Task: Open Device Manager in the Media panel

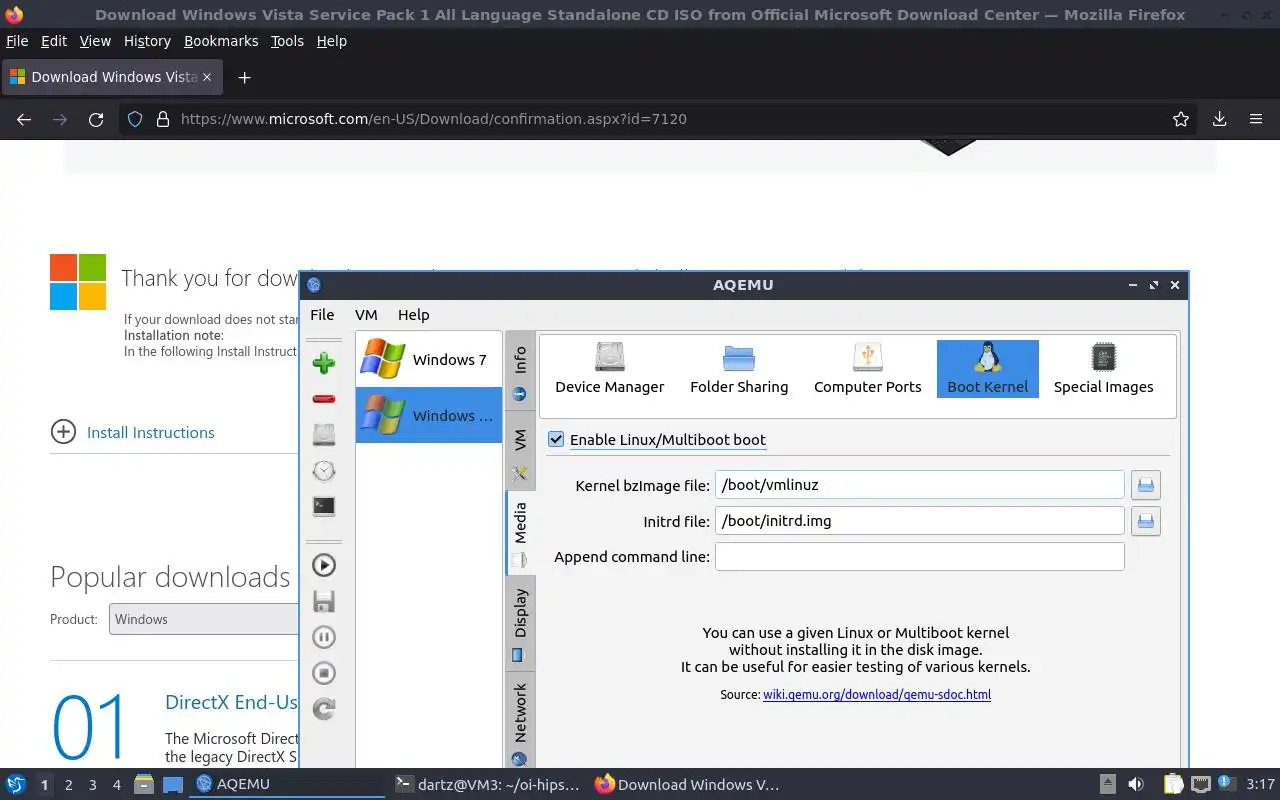Action: click(x=610, y=369)
